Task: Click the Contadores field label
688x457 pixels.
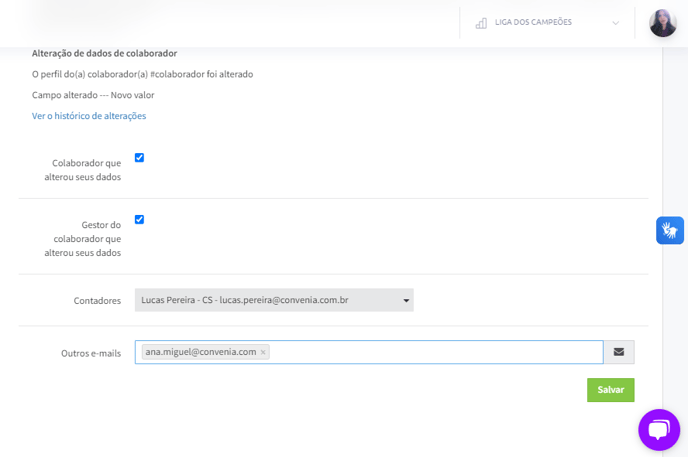Action: 97,300
